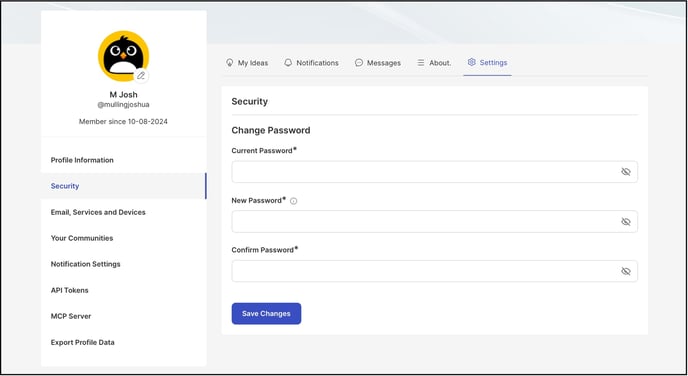
Task: Reveal the Confirm Password entry
Action: point(626,271)
